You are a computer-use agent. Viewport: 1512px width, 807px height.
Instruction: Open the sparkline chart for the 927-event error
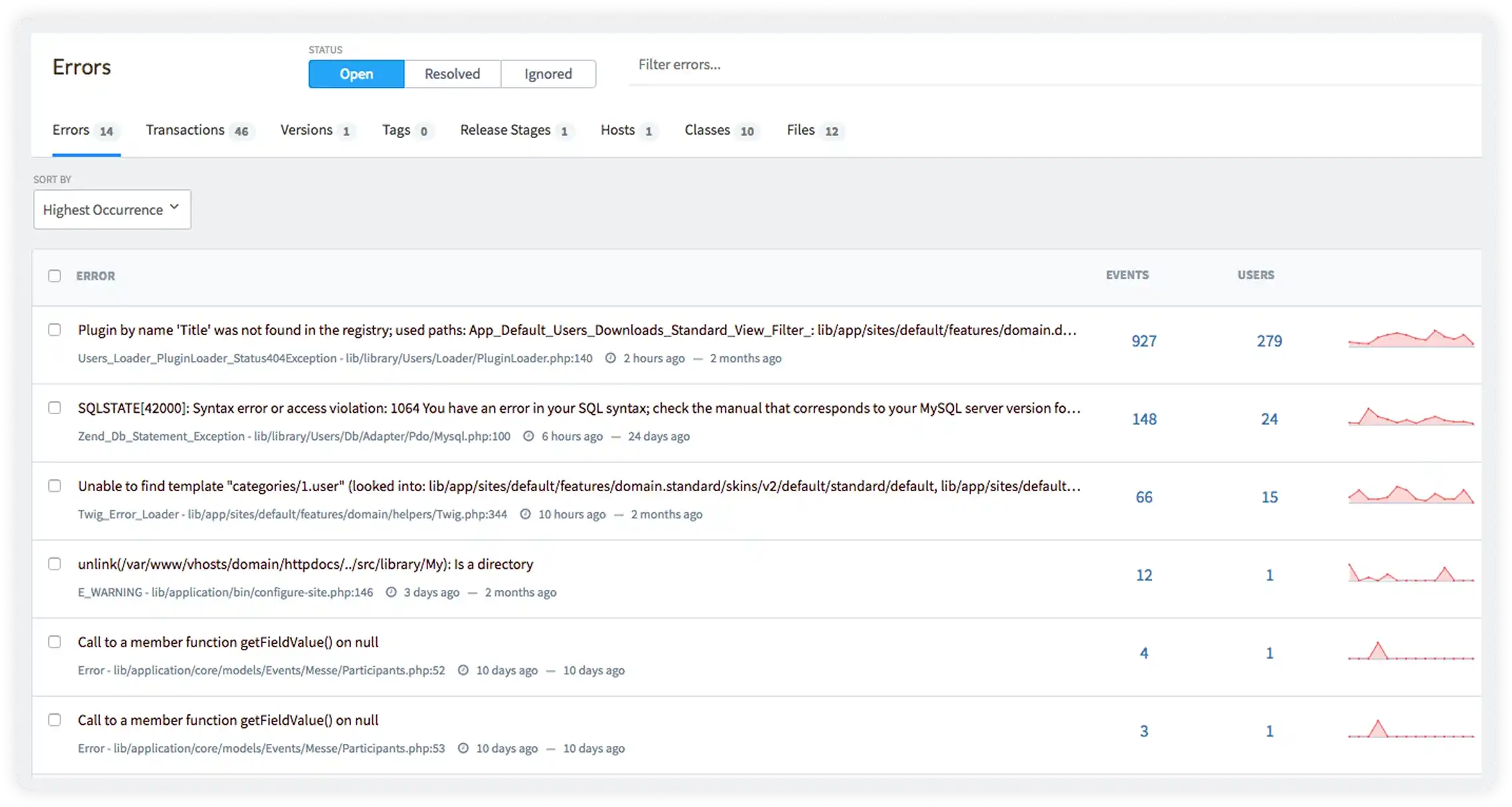tap(1410, 339)
